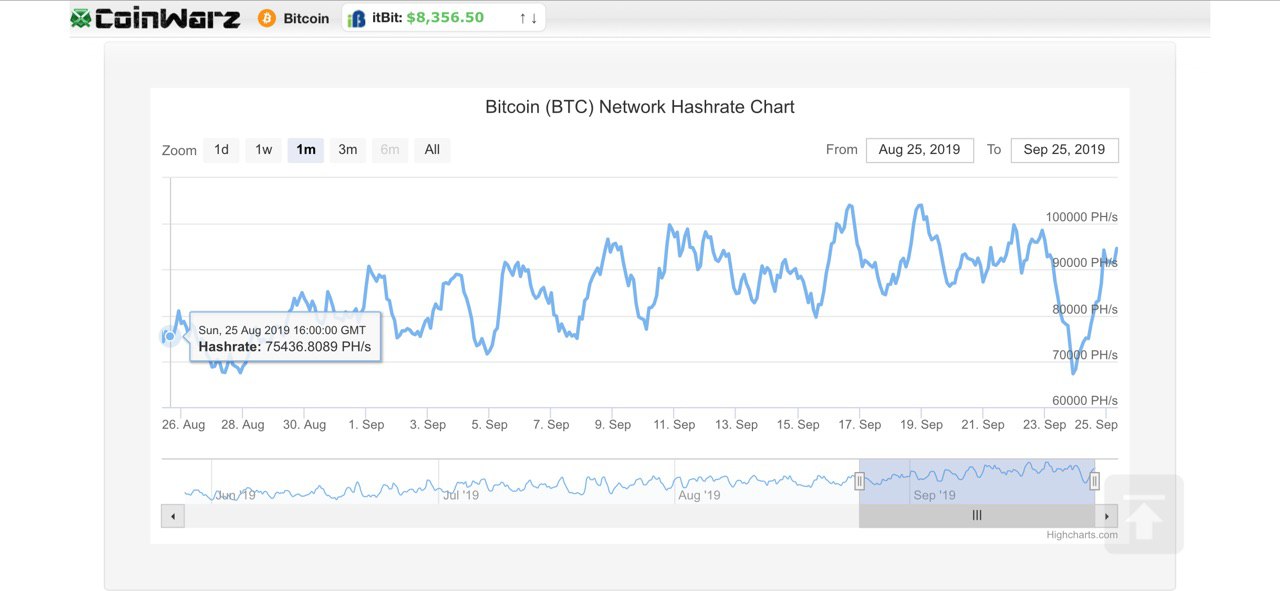This screenshot has height=591, width=1280.
Task: Select the 1d zoom range
Action: coord(221,150)
